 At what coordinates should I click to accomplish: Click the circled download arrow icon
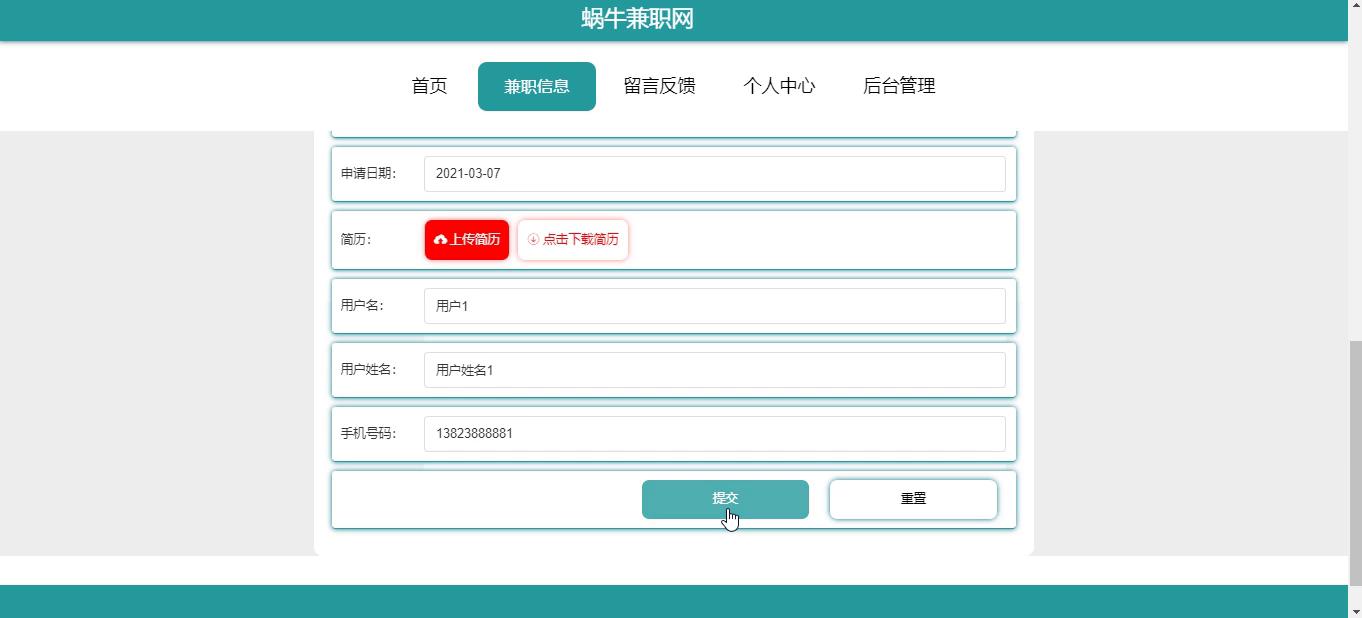tap(533, 240)
